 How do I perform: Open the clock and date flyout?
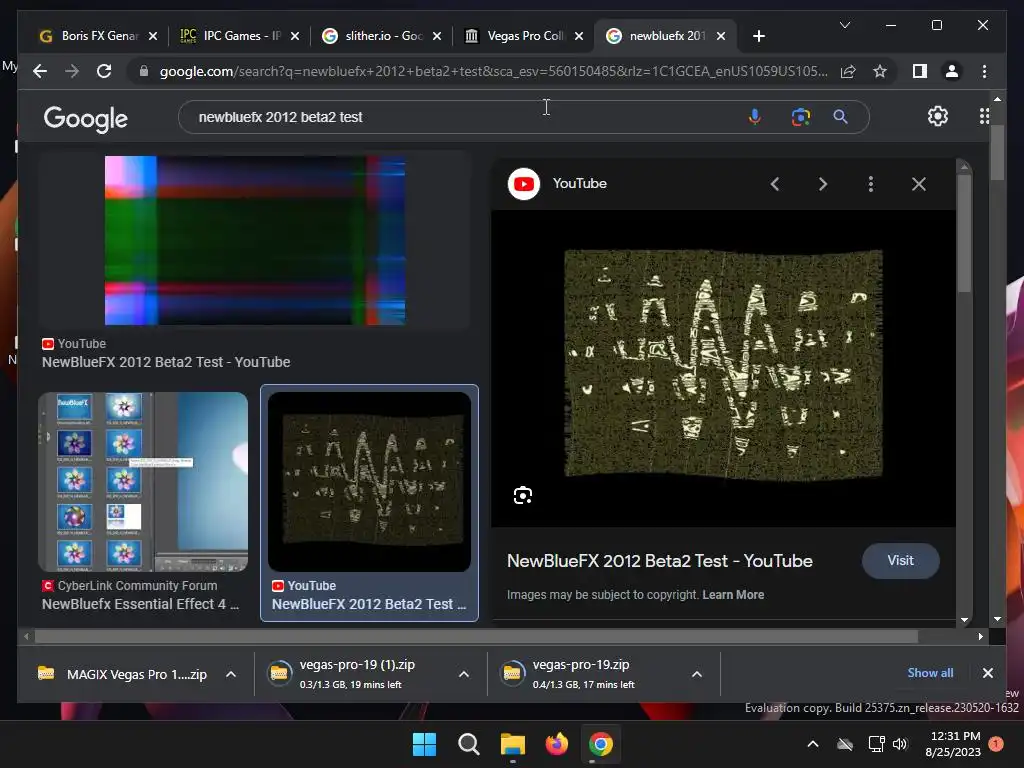[x=953, y=744]
